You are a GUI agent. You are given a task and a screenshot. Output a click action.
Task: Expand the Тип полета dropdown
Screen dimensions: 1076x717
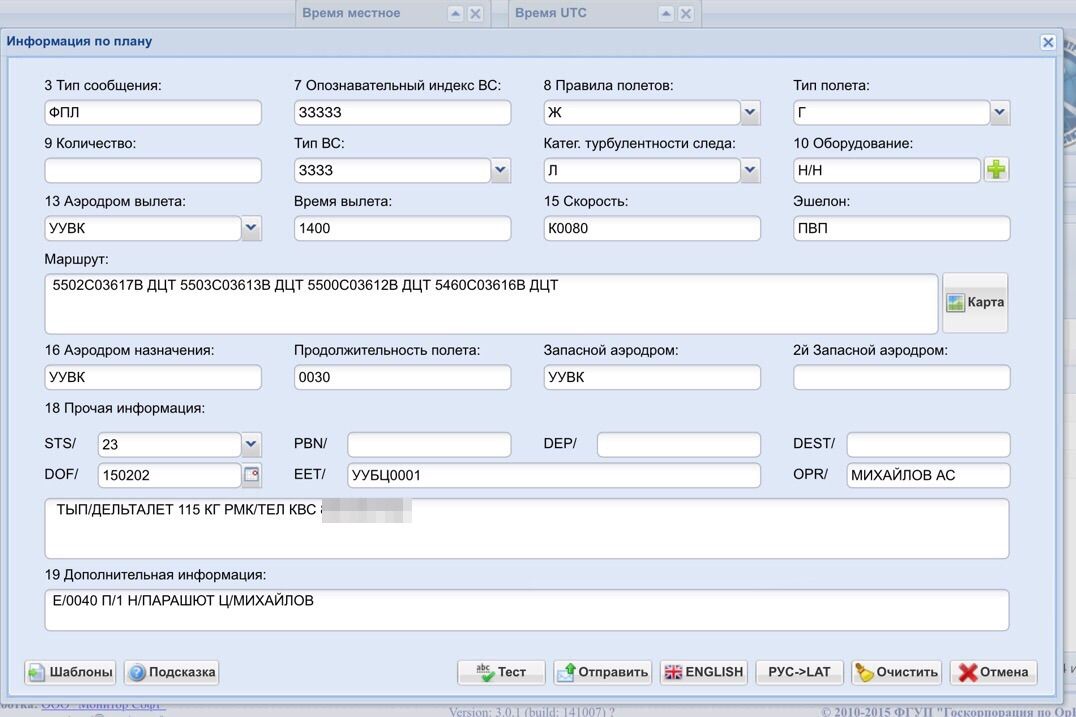point(1000,112)
